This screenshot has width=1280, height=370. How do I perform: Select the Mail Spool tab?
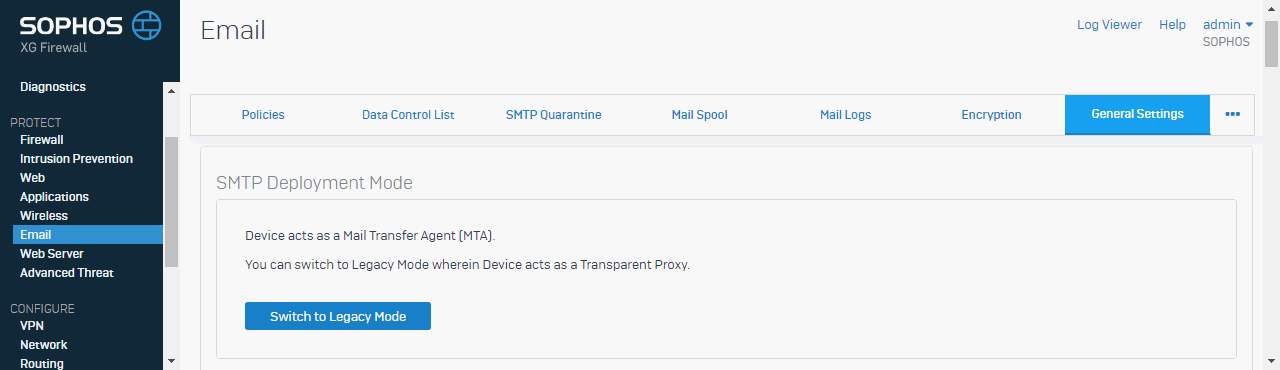coord(700,114)
